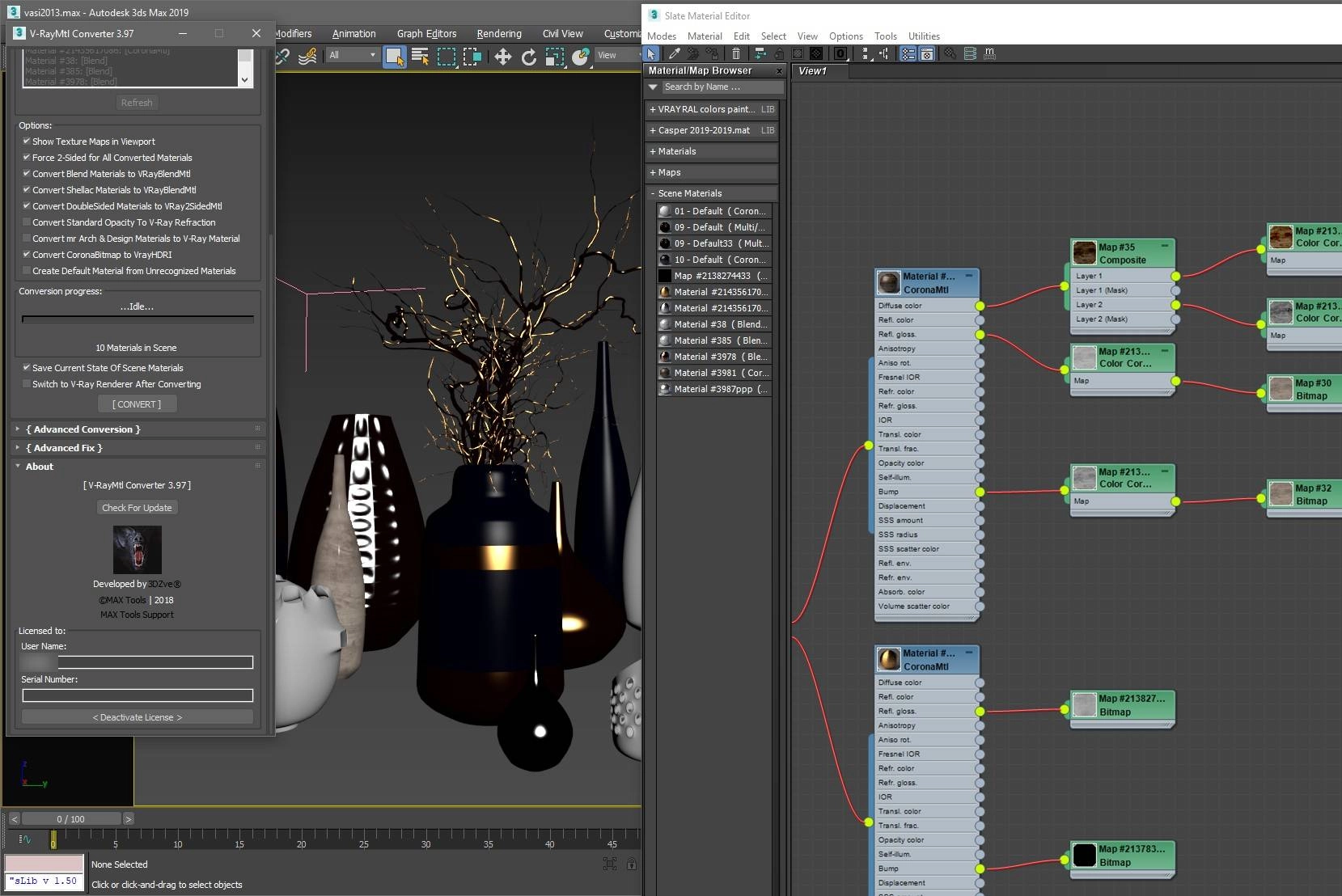Click the Refresh button
Image resolution: width=1342 pixels, height=896 pixels.
[137, 103]
